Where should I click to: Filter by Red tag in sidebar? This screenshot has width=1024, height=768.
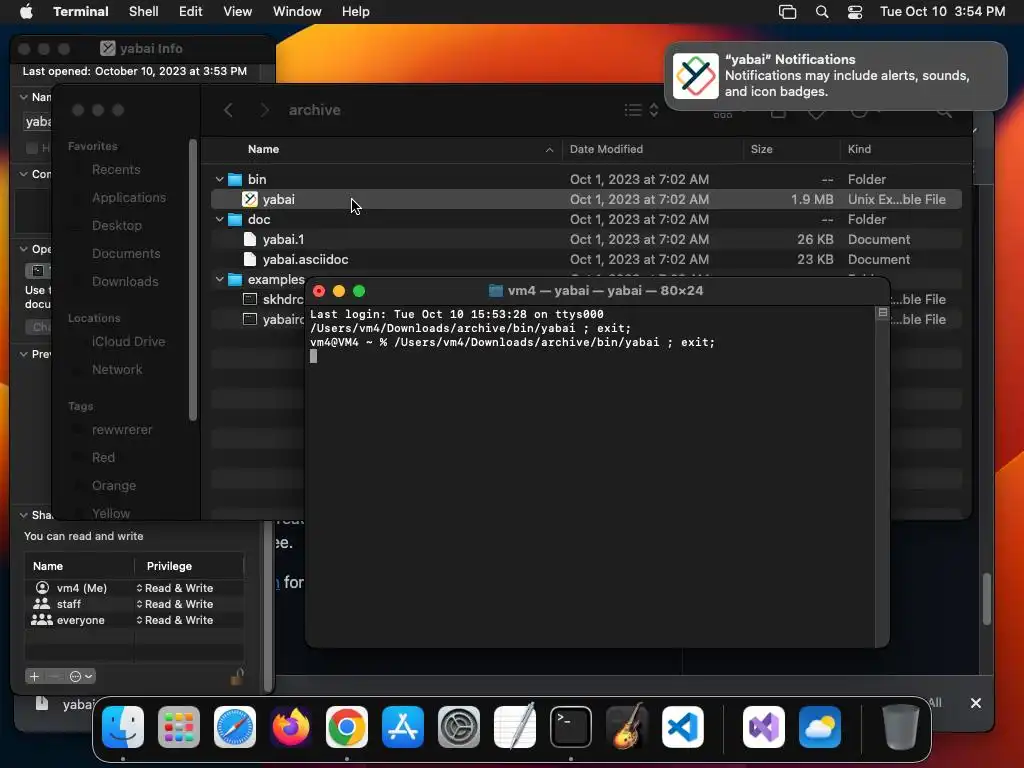[x=103, y=458]
